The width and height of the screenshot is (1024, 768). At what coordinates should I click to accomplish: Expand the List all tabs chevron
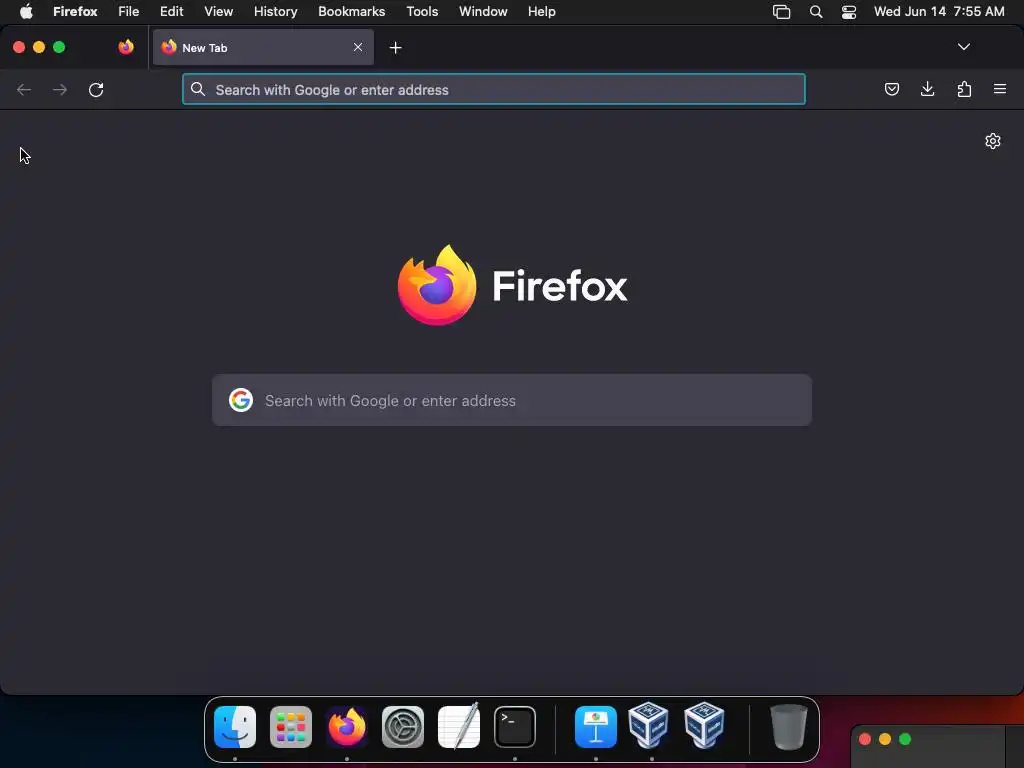coord(963,47)
